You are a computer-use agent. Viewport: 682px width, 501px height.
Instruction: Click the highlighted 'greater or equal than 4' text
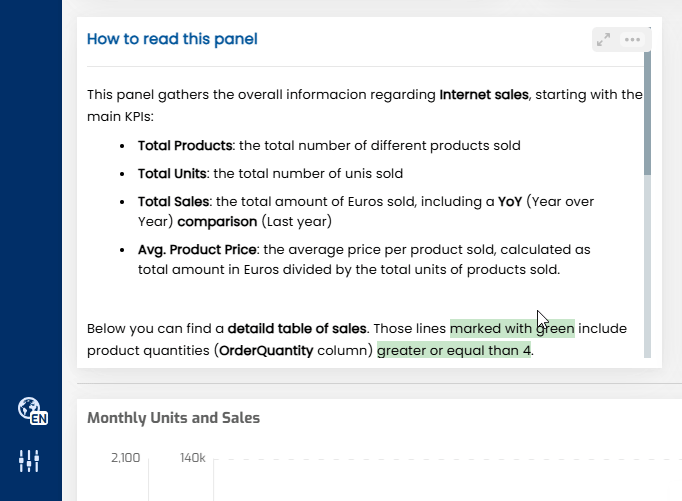[x=454, y=351]
